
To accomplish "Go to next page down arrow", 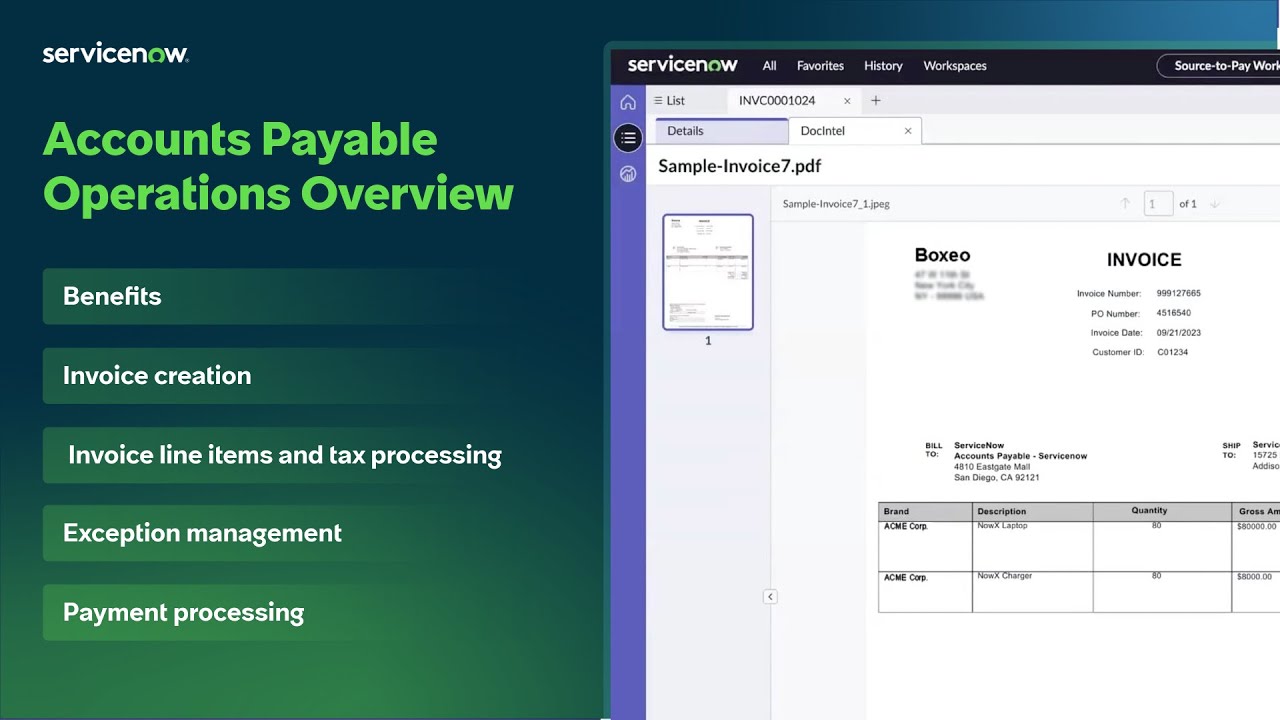I will click(x=1215, y=203).
